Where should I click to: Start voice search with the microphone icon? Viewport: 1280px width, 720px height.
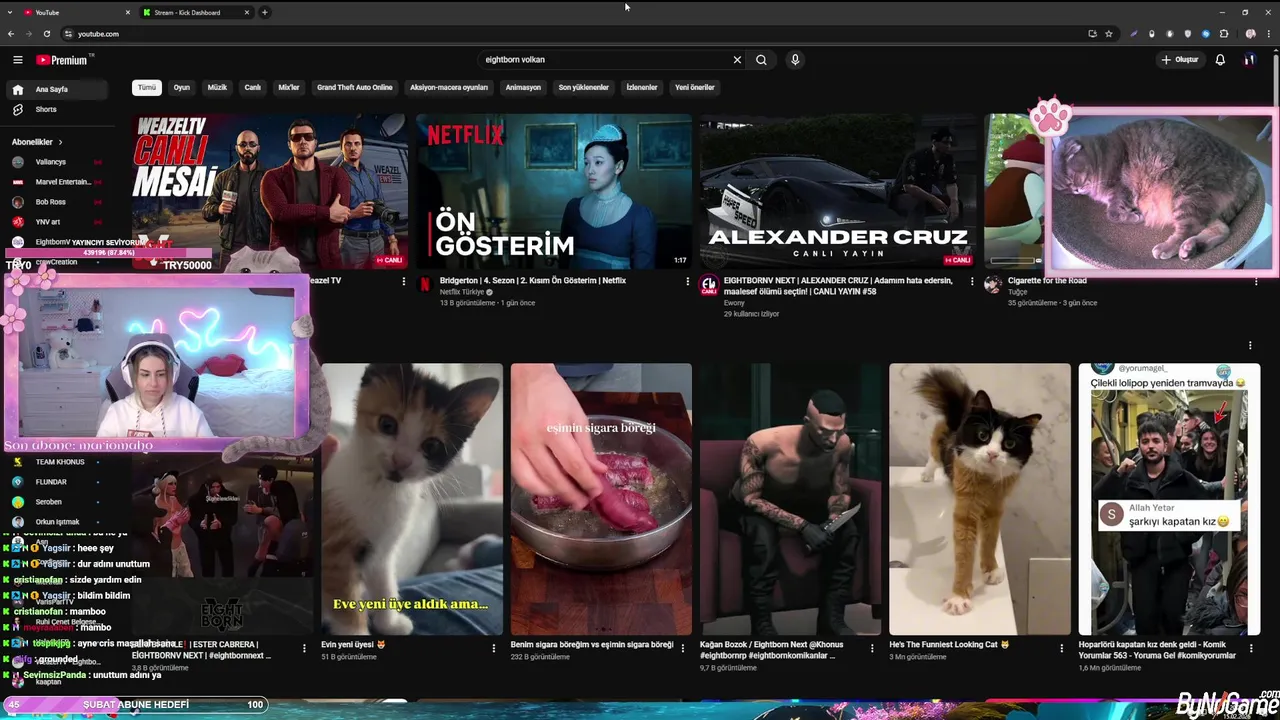tap(795, 60)
